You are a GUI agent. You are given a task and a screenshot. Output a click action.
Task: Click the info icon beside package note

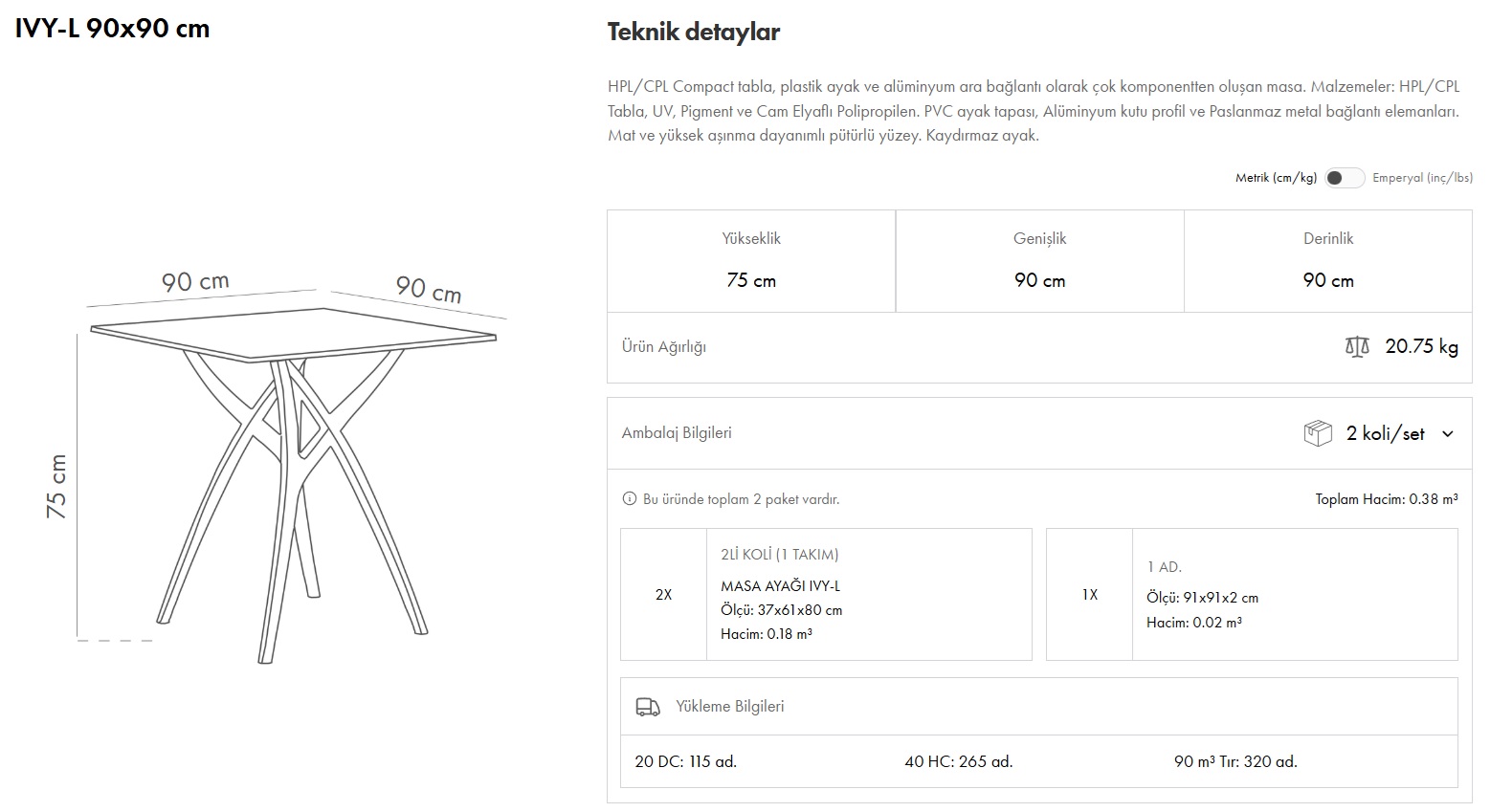tap(629, 499)
